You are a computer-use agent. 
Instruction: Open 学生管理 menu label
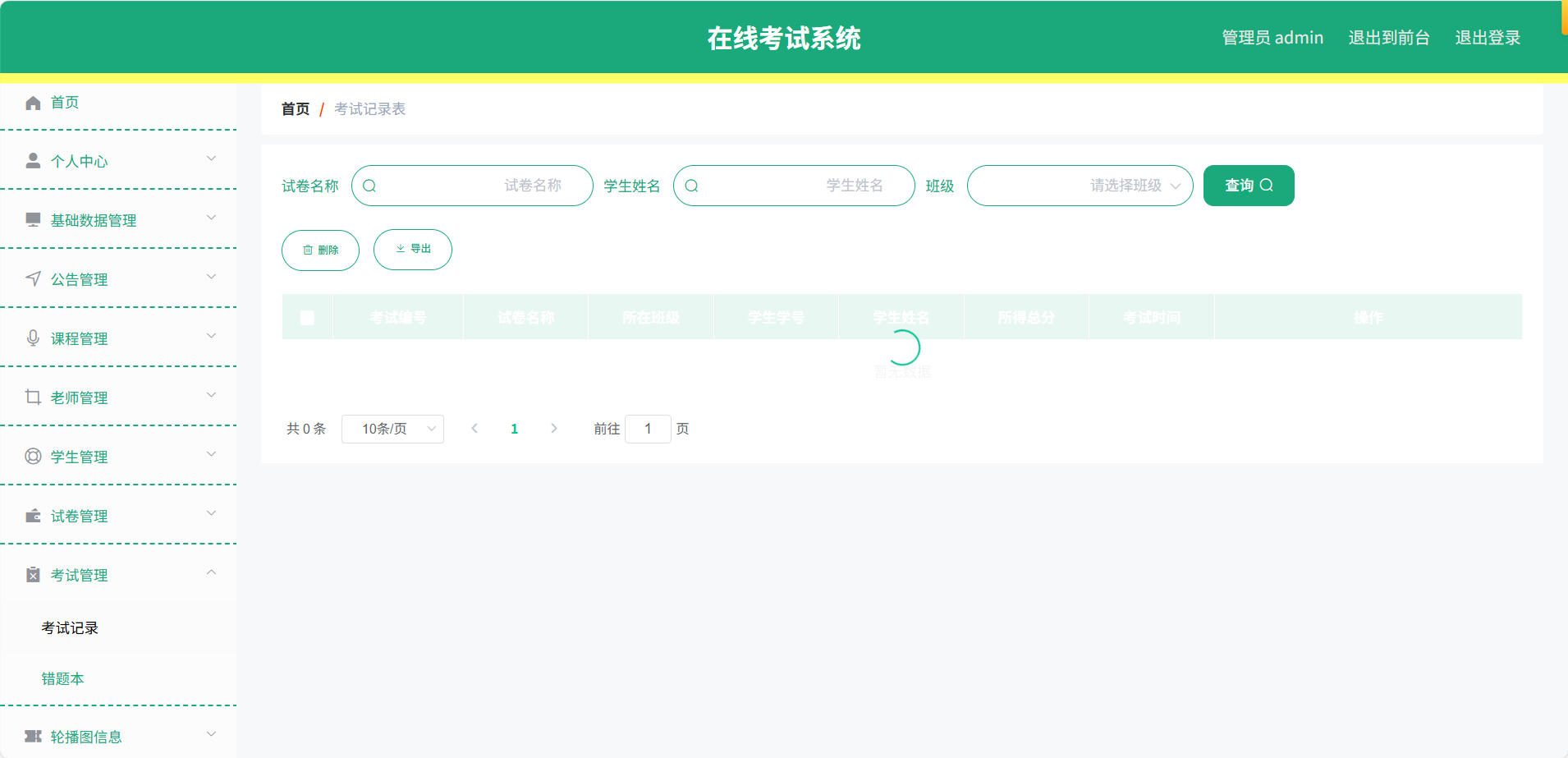click(x=79, y=457)
